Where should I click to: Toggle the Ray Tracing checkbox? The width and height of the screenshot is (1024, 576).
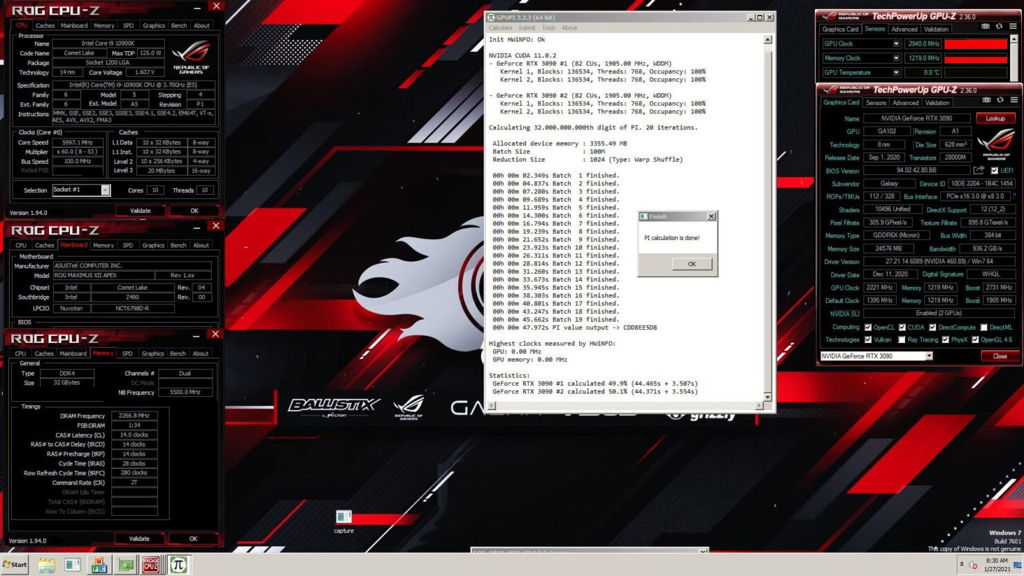pos(902,340)
